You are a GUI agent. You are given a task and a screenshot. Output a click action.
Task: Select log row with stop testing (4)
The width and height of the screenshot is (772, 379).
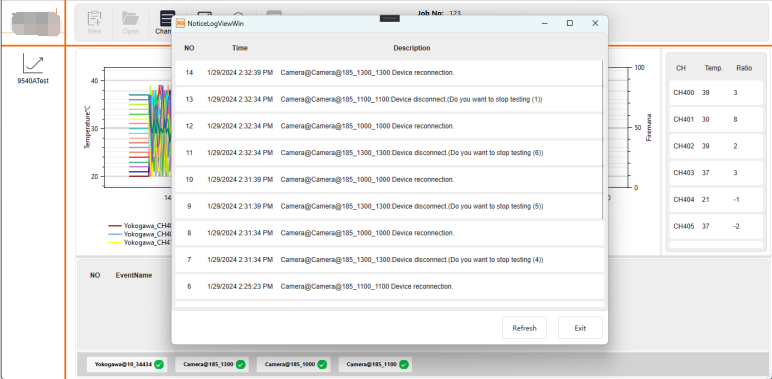389,259
